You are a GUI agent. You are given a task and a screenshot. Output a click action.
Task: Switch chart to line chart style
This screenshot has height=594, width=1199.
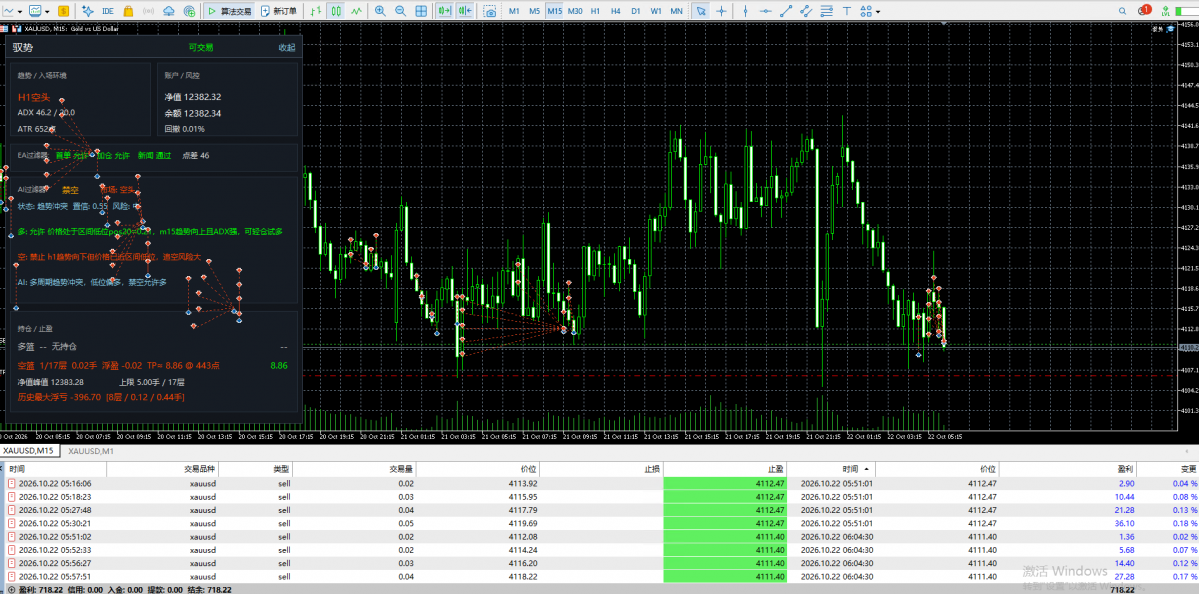[356, 11]
